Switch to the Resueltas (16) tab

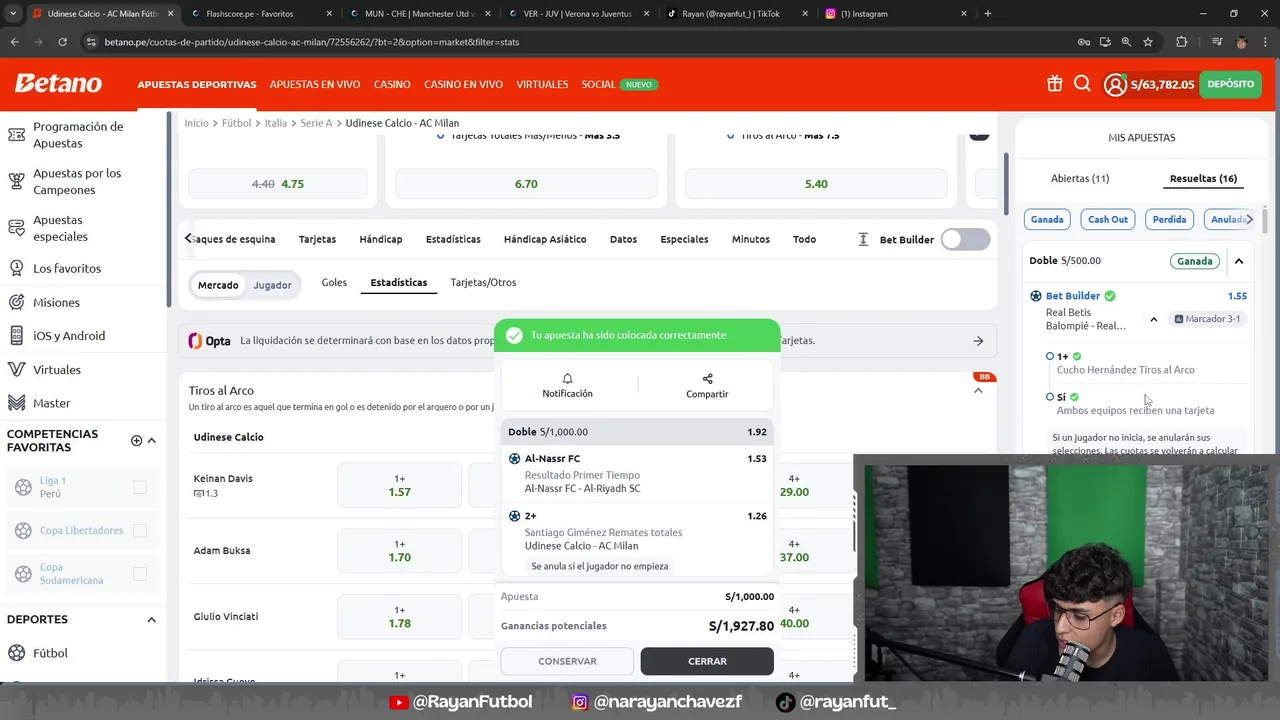point(1203,178)
